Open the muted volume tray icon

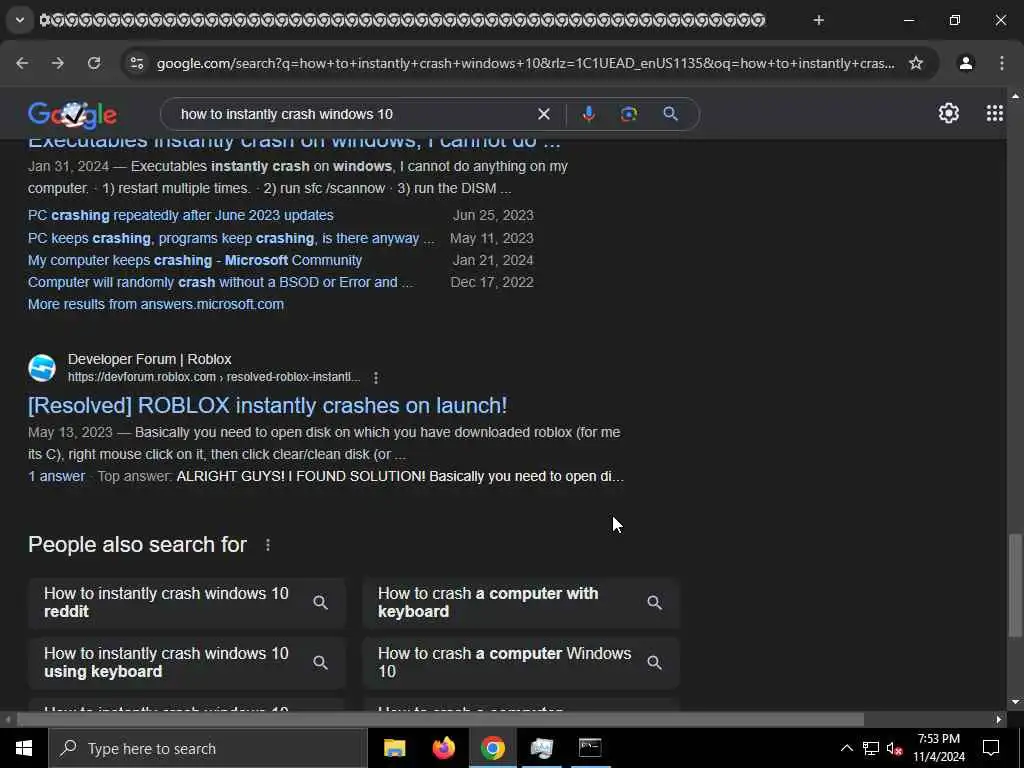894,748
